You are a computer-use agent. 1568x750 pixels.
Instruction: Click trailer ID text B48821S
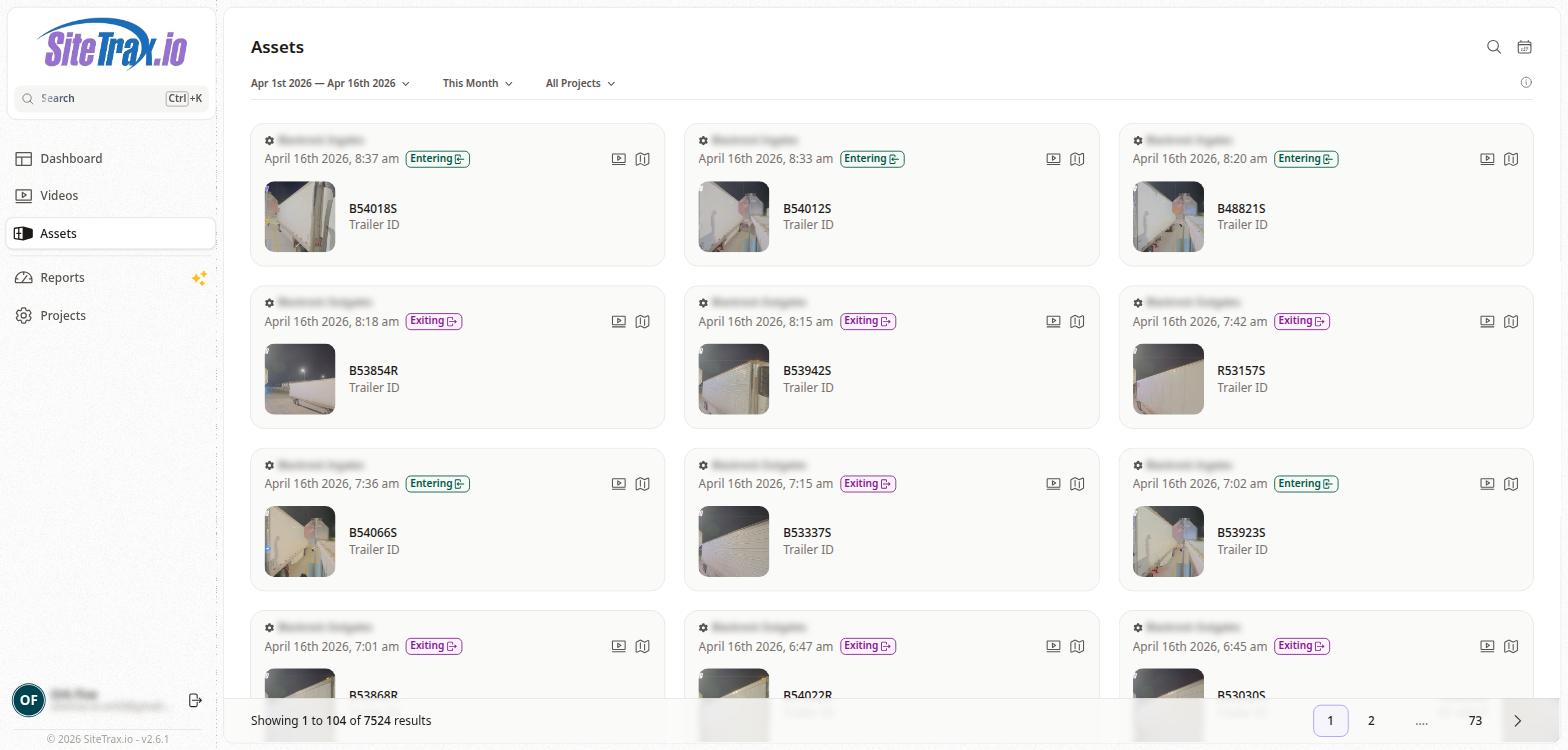(1241, 209)
